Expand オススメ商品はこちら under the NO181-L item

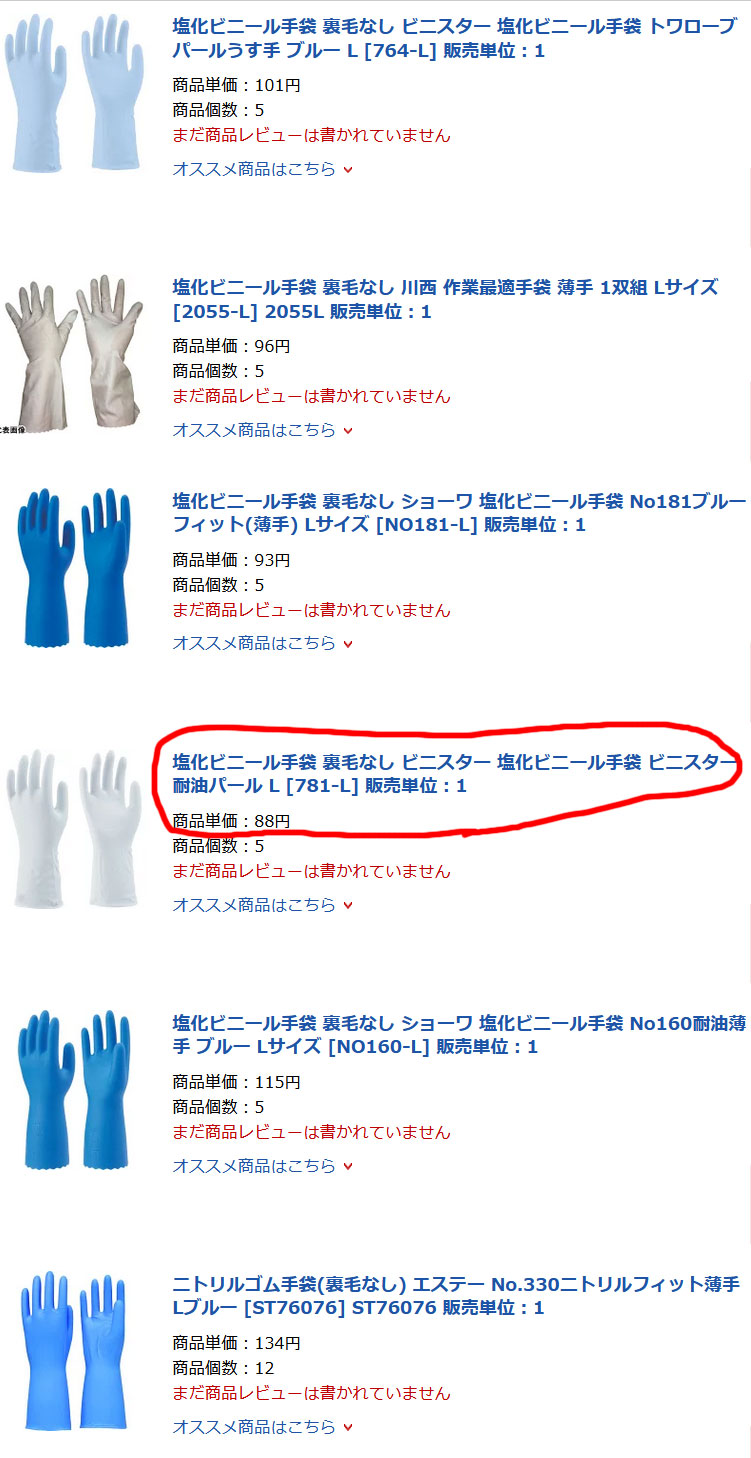[x=263, y=643]
